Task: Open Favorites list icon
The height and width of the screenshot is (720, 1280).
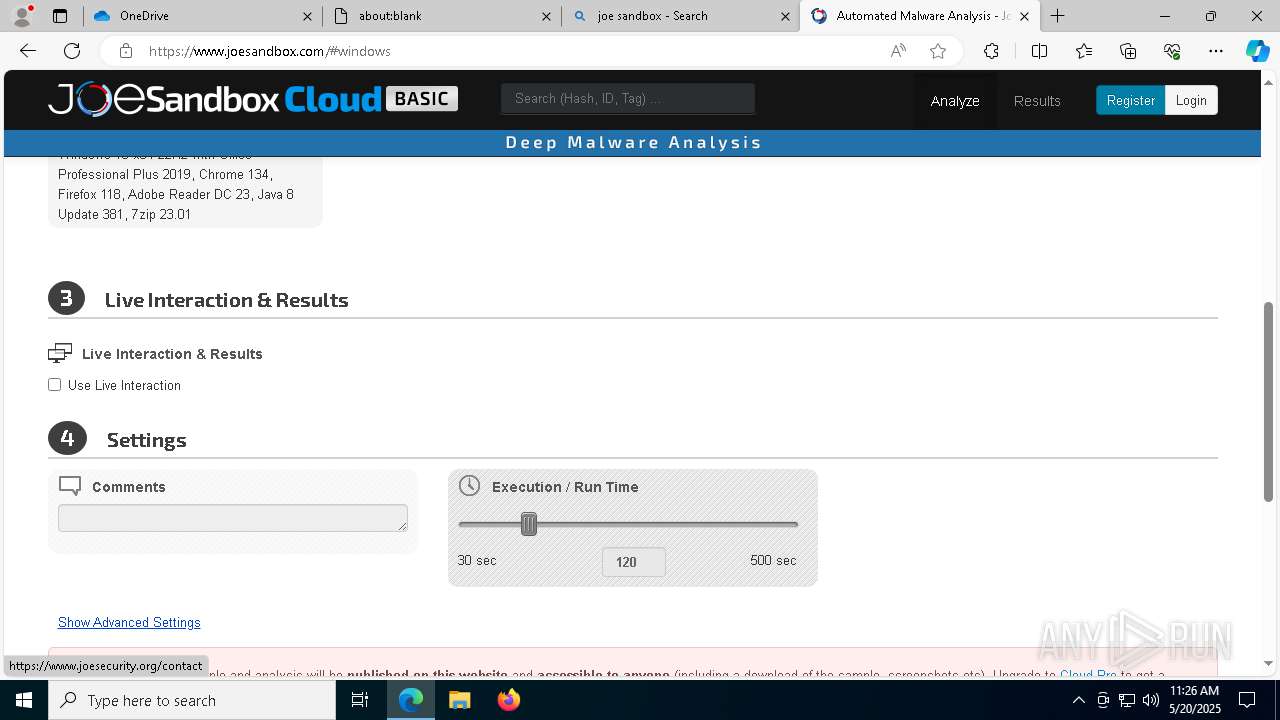Action: (1084, 51)
